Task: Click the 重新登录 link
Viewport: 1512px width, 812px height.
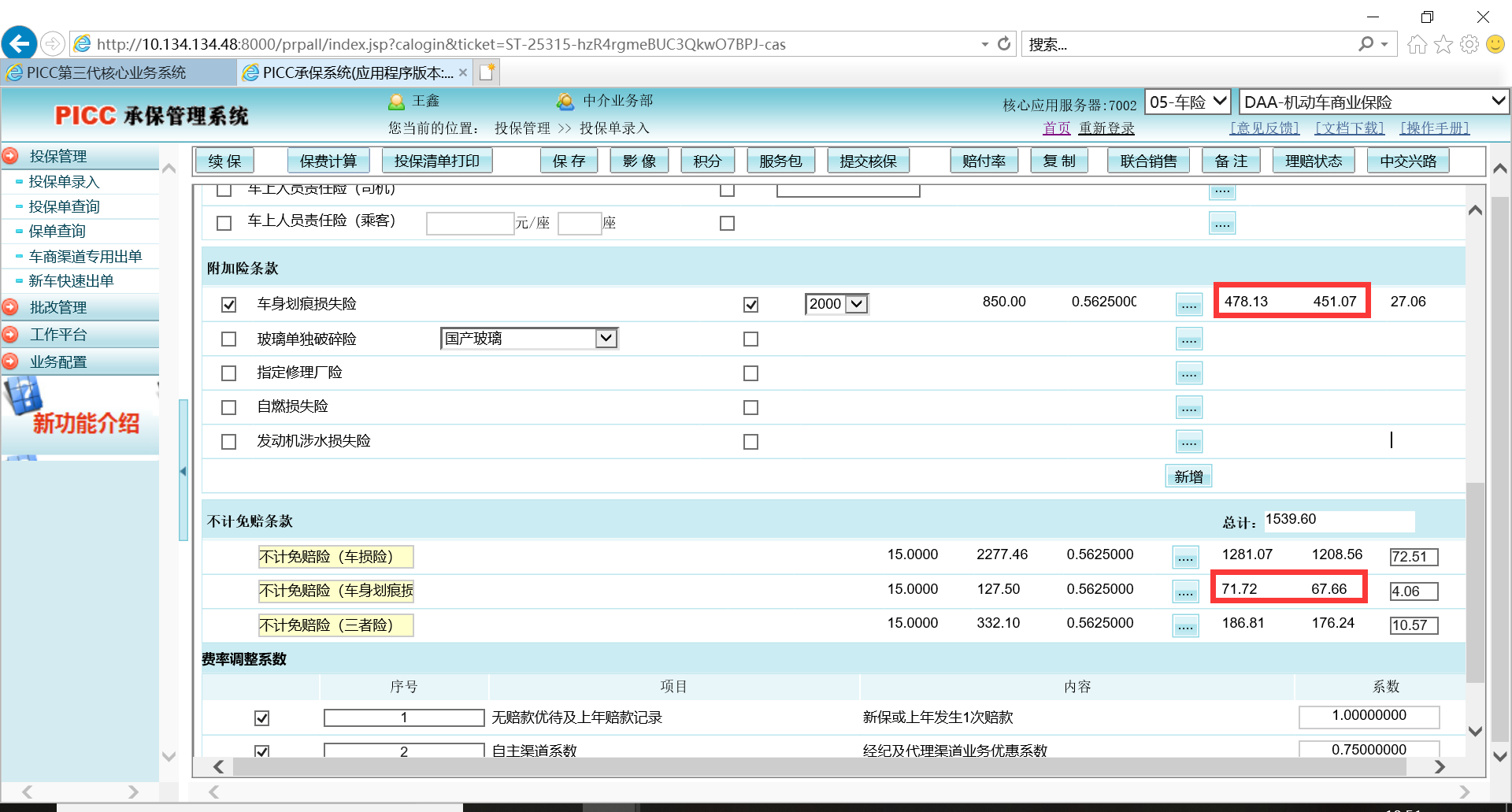Action: click(1106, 128)
